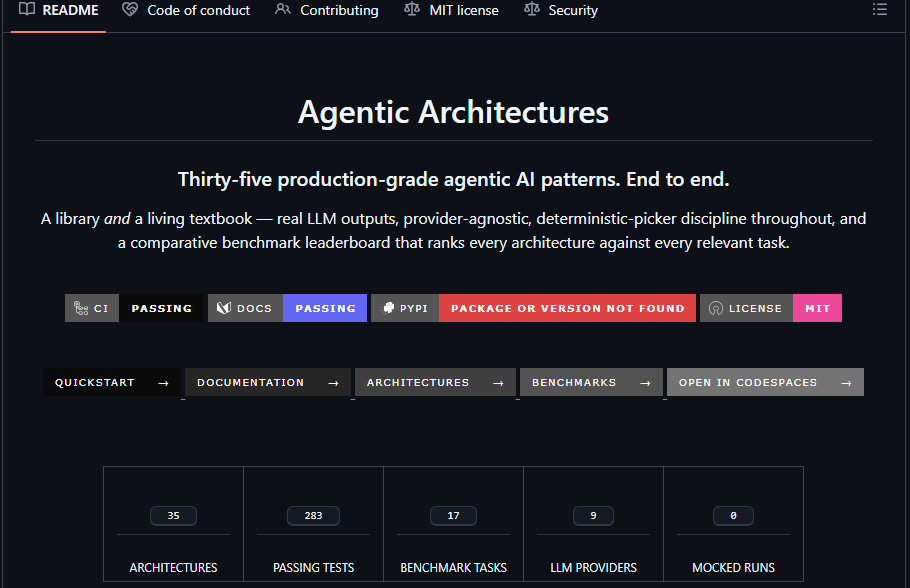Click the 17 benchmark tasks count badge
Image resolution: width=910 pixels, height=588 pixels.
[453, 515]
